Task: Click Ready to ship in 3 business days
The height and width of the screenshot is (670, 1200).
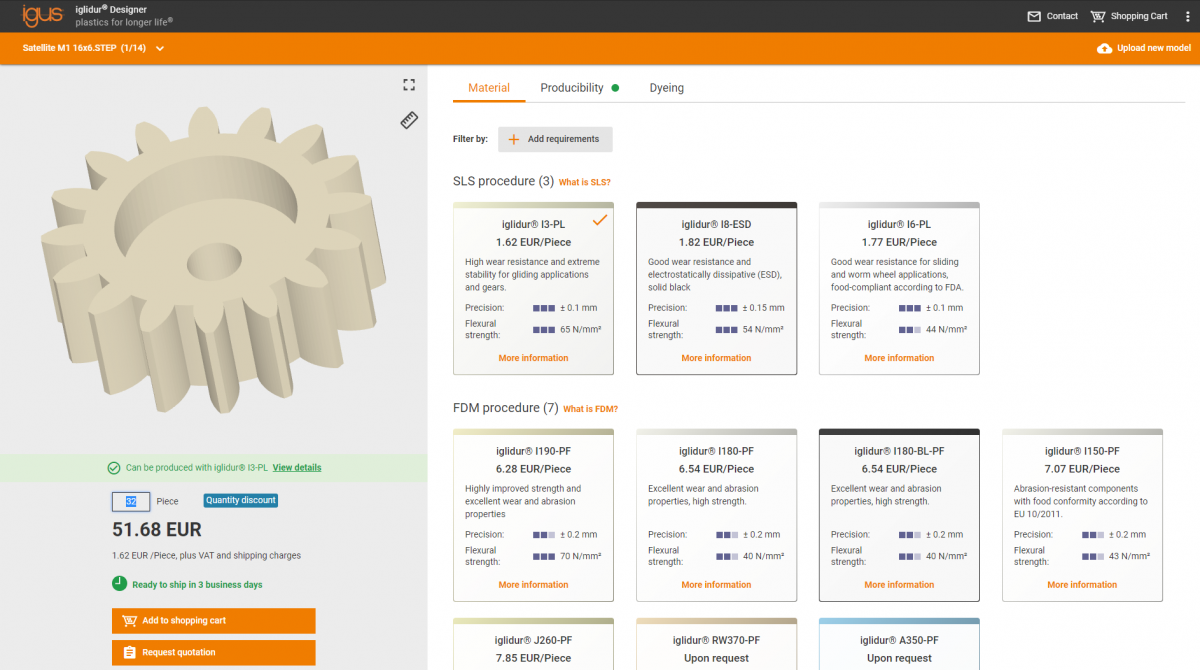Action: click(x=197, y=585)
